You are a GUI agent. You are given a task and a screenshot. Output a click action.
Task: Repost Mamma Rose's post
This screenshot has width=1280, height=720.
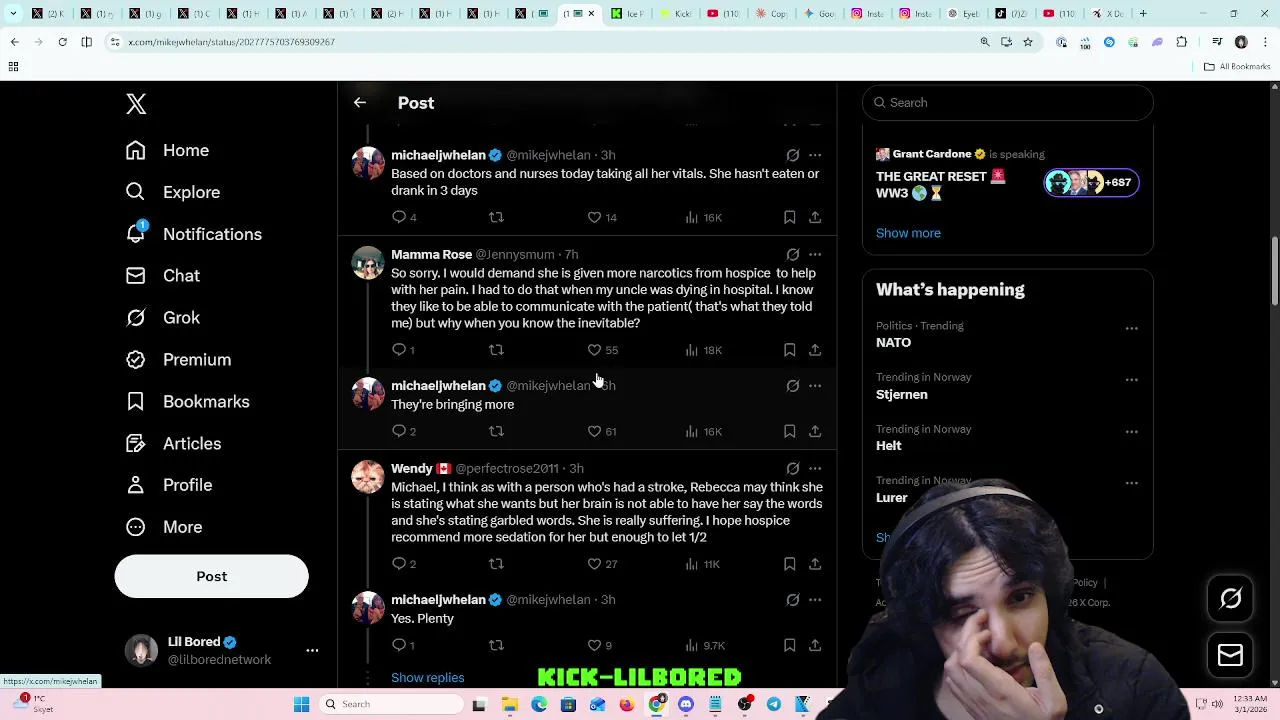496,350
